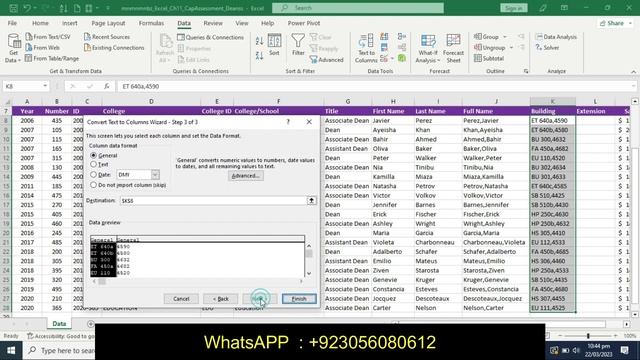The height and width of the screenshot is (360, 640).
Task: Click Finish in the wizard
Action: 299,299
